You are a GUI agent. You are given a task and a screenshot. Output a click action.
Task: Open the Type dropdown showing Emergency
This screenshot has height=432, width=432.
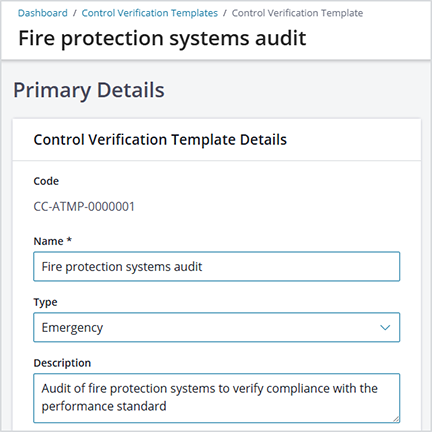pos(217,327)
